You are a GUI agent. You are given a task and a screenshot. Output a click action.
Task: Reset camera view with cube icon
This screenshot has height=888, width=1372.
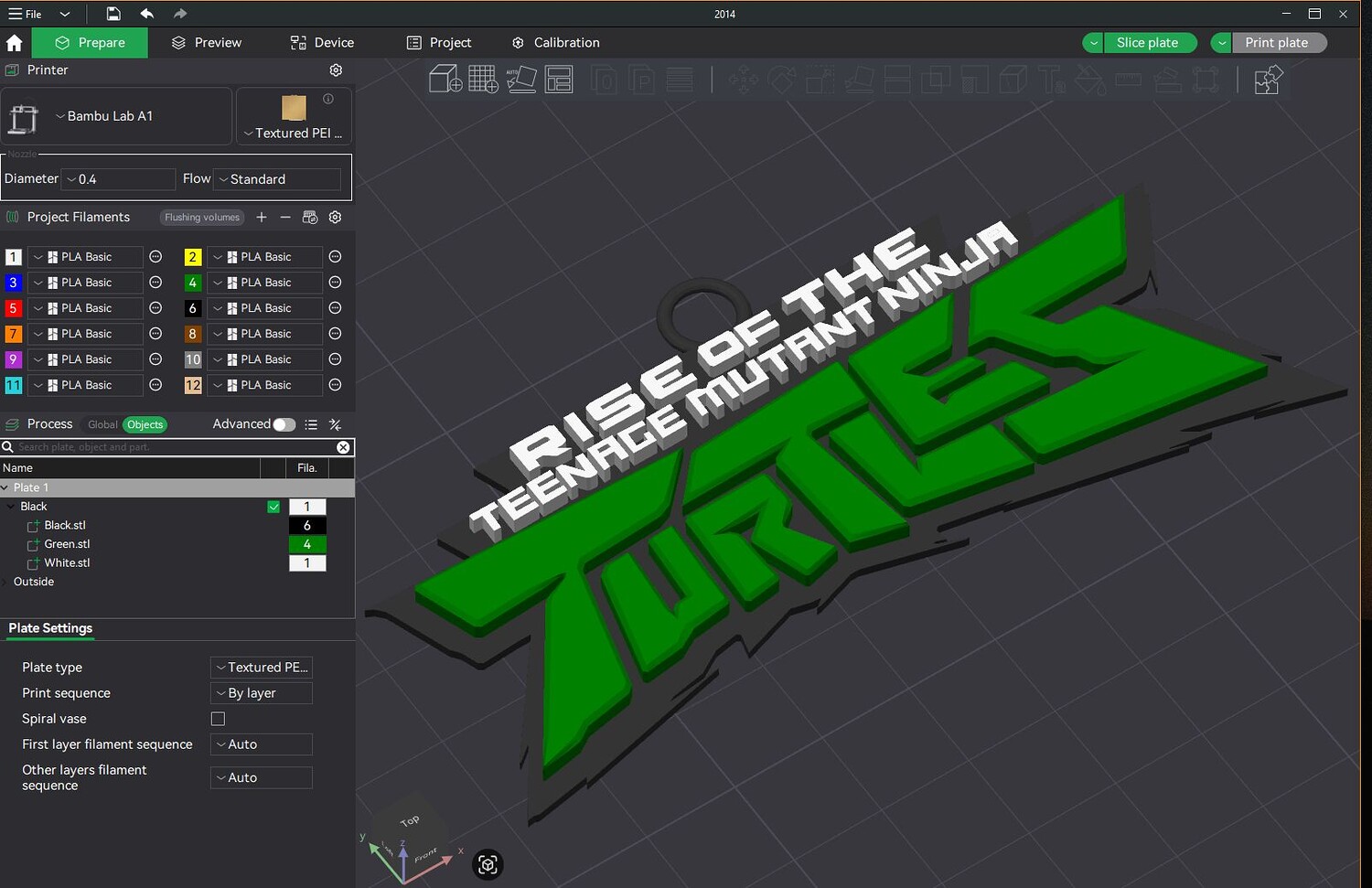488,864
